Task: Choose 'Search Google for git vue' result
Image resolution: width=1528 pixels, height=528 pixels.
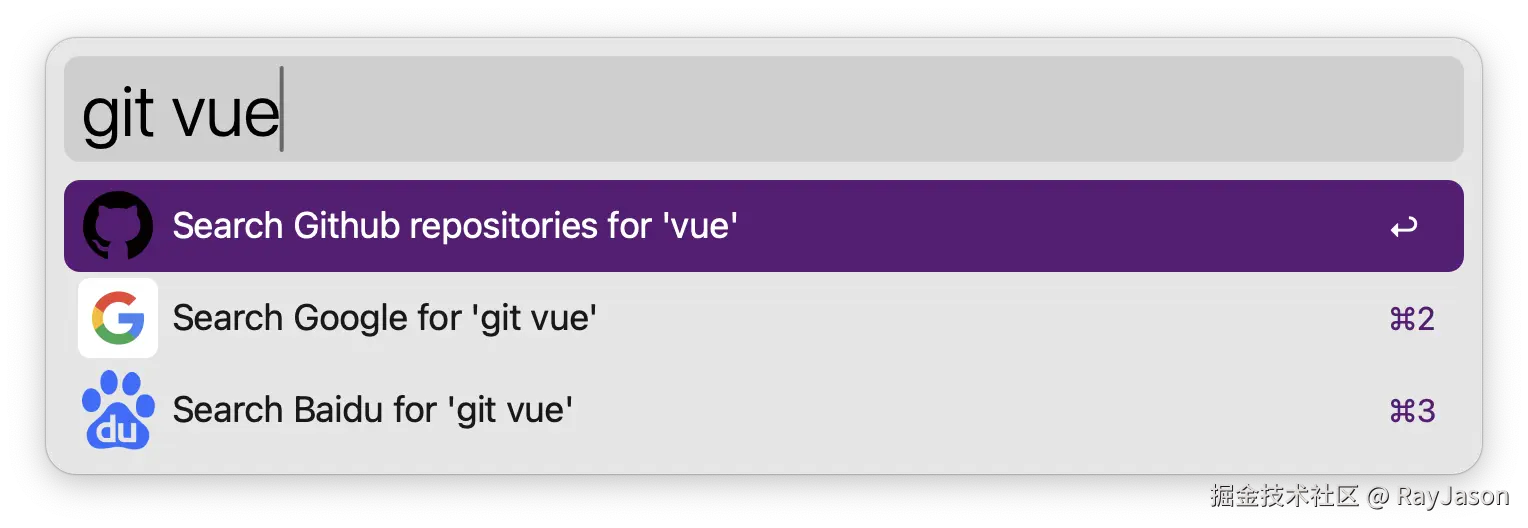Action: coord(385,318)
